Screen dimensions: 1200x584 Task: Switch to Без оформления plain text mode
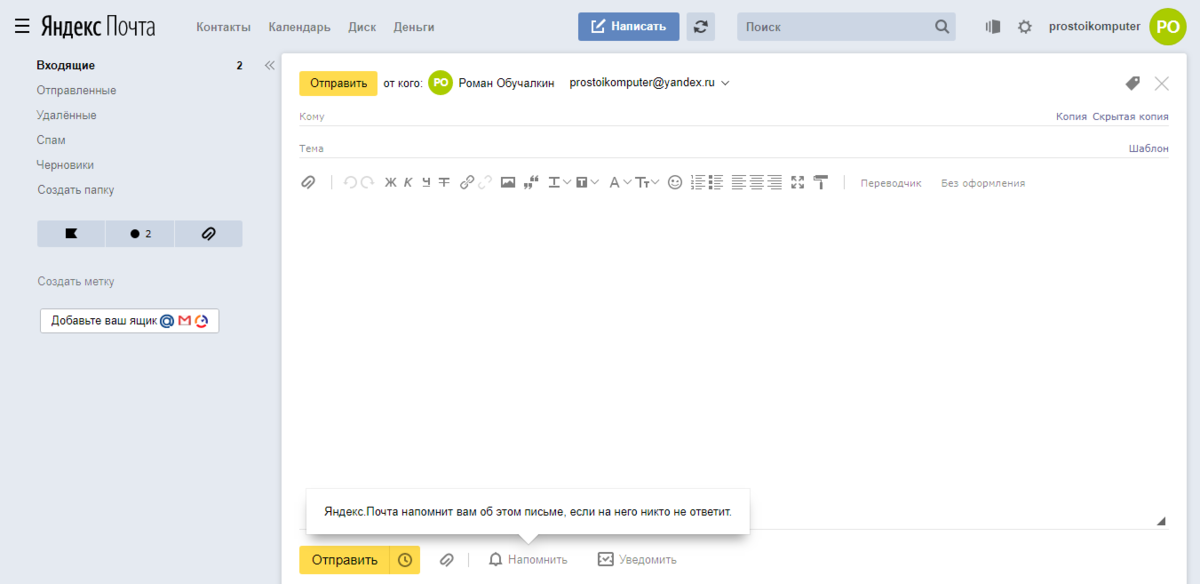(x=983, y=183)
